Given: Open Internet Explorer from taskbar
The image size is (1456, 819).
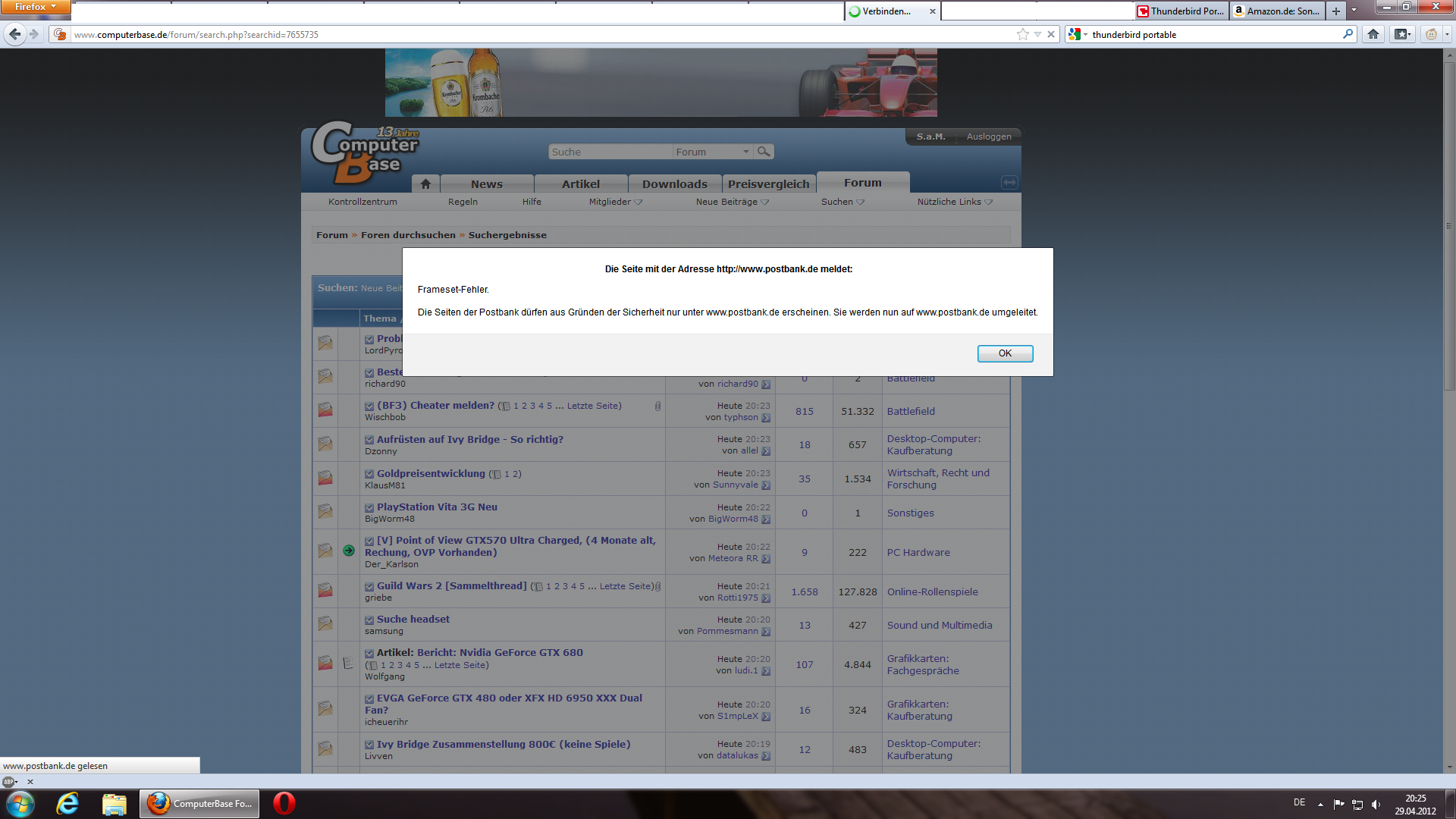Looking at the screenshot, I should (67, 803).
